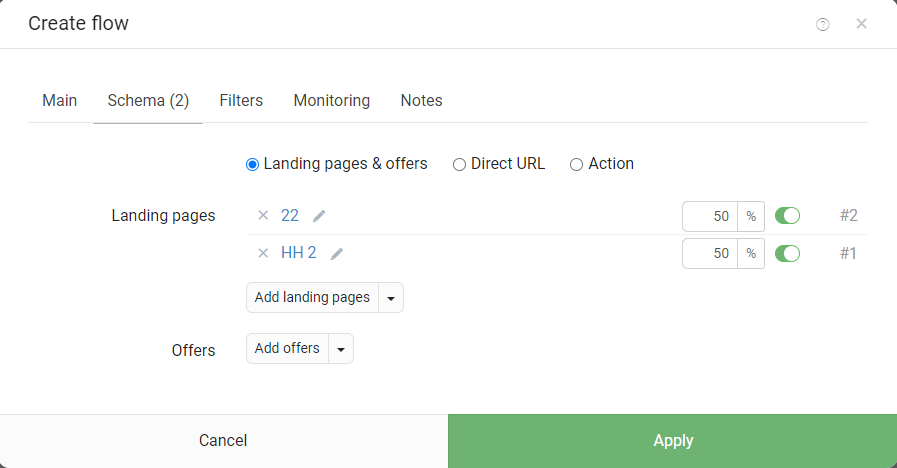Expand the Add landing pages dropdown arrow

tap(391, 298)
